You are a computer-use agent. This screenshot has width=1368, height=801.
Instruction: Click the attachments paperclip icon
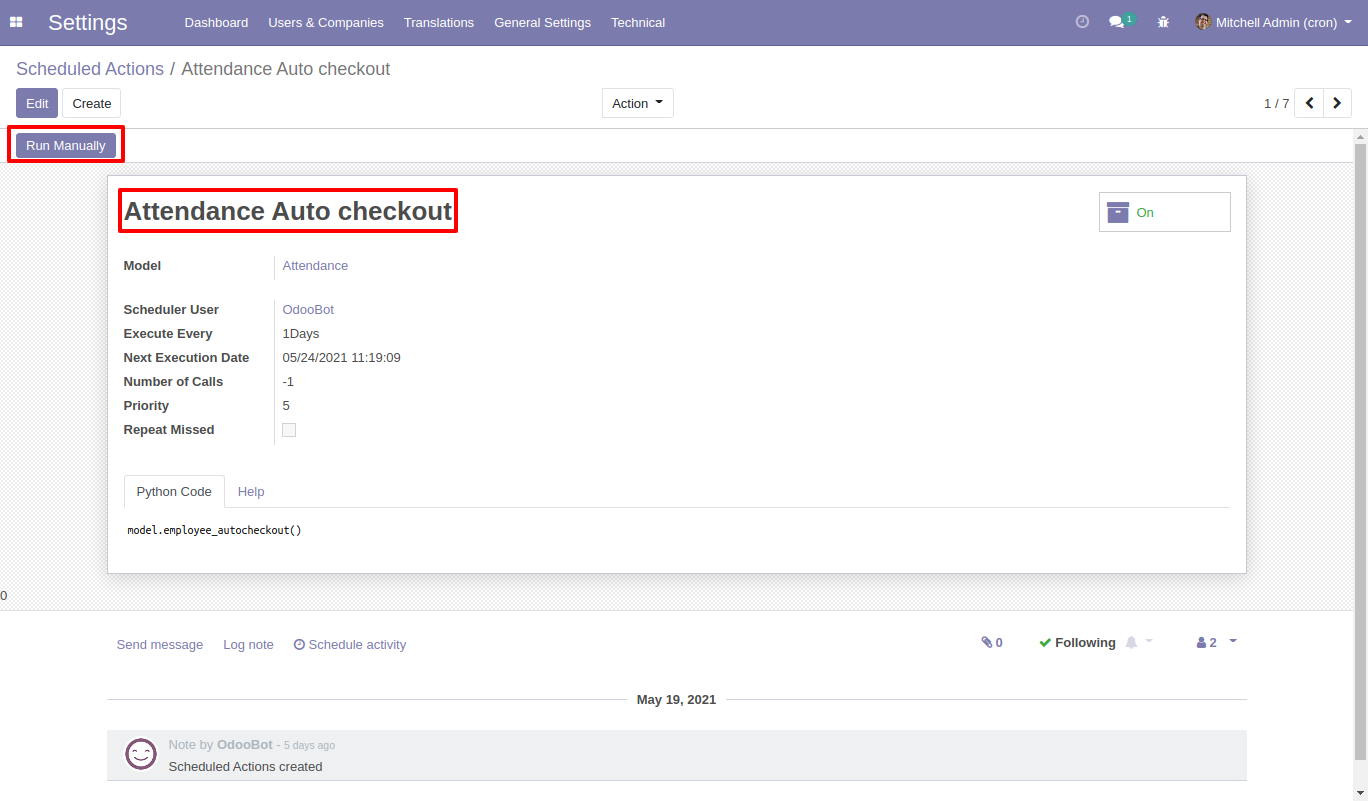[986, 643]
